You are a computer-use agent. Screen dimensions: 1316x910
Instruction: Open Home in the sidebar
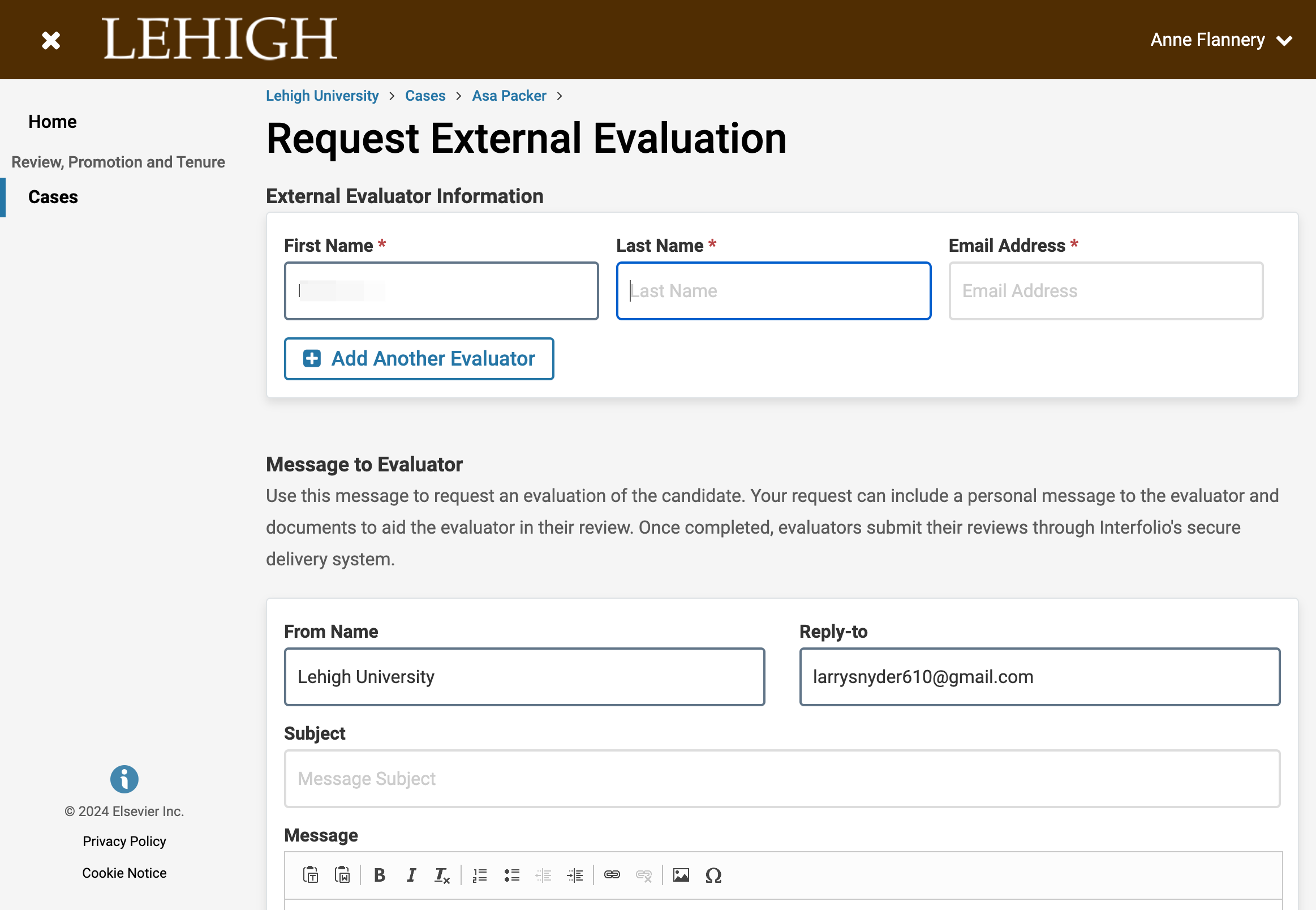click(x=53, y=122)
